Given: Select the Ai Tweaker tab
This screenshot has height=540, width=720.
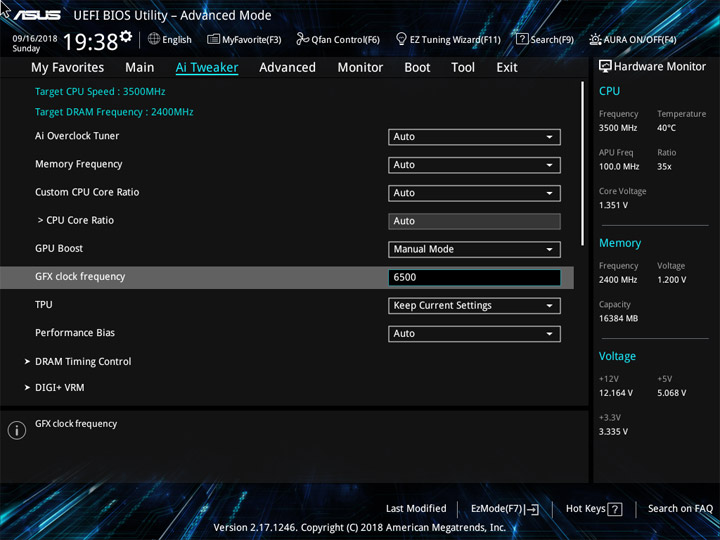Looking at the screenshot, I should [x=207, y=68].
